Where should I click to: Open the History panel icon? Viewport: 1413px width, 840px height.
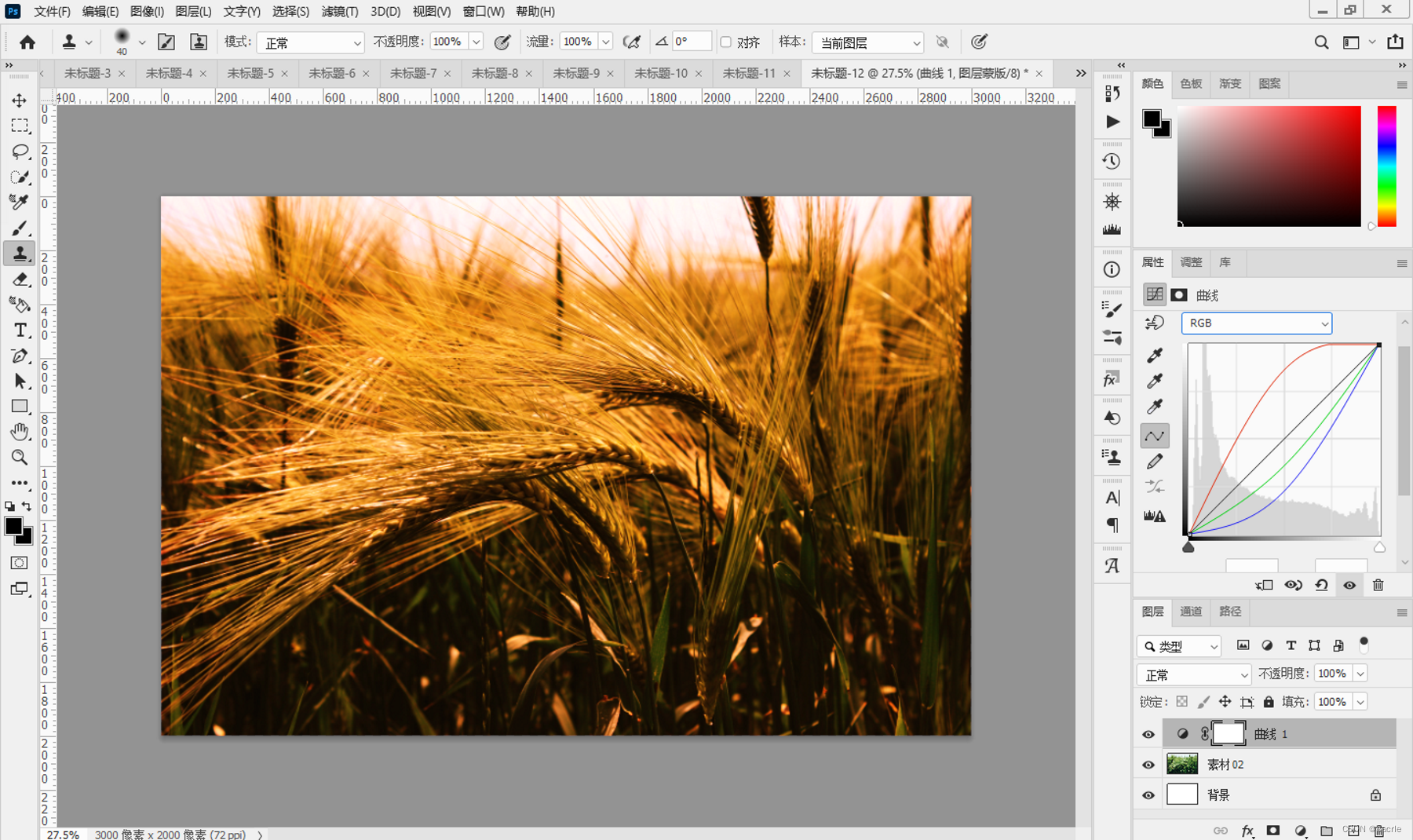1112,162
